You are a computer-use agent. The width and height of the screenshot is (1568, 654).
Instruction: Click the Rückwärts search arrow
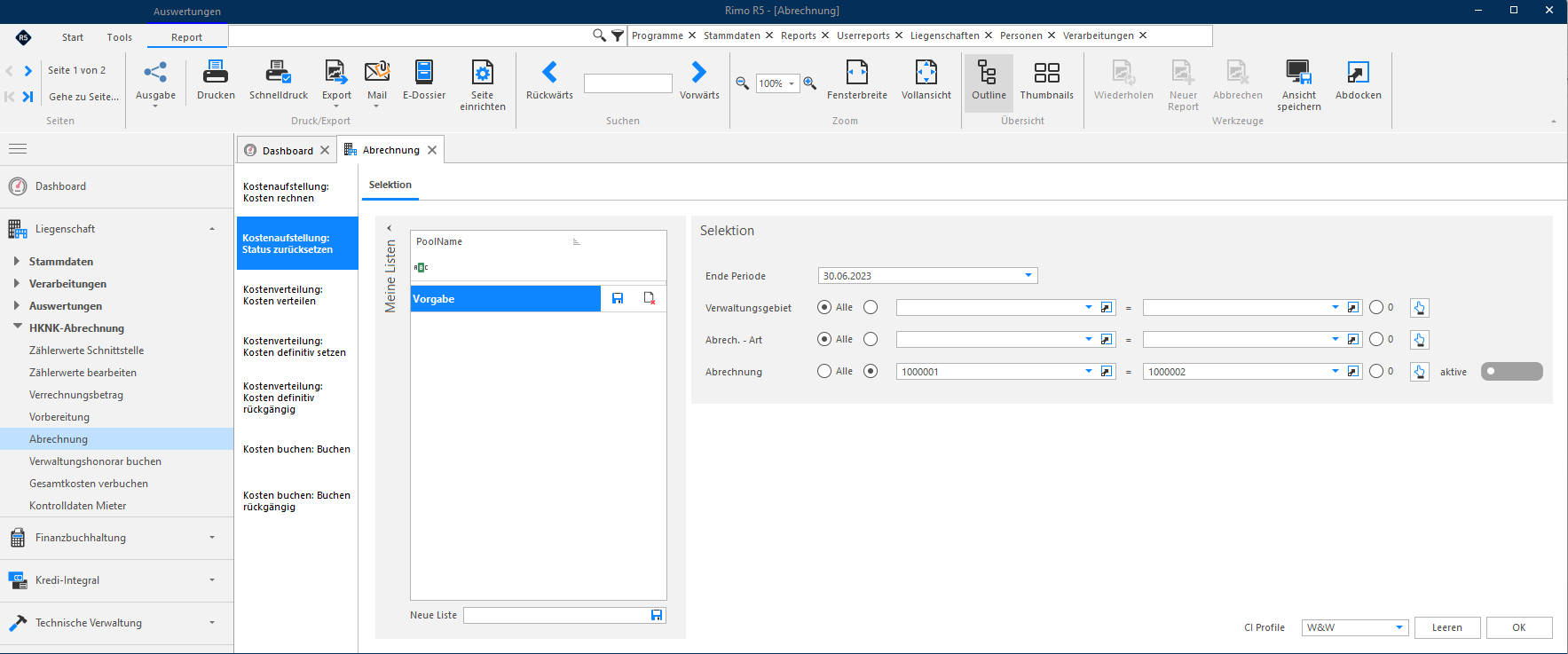[549, 72]
